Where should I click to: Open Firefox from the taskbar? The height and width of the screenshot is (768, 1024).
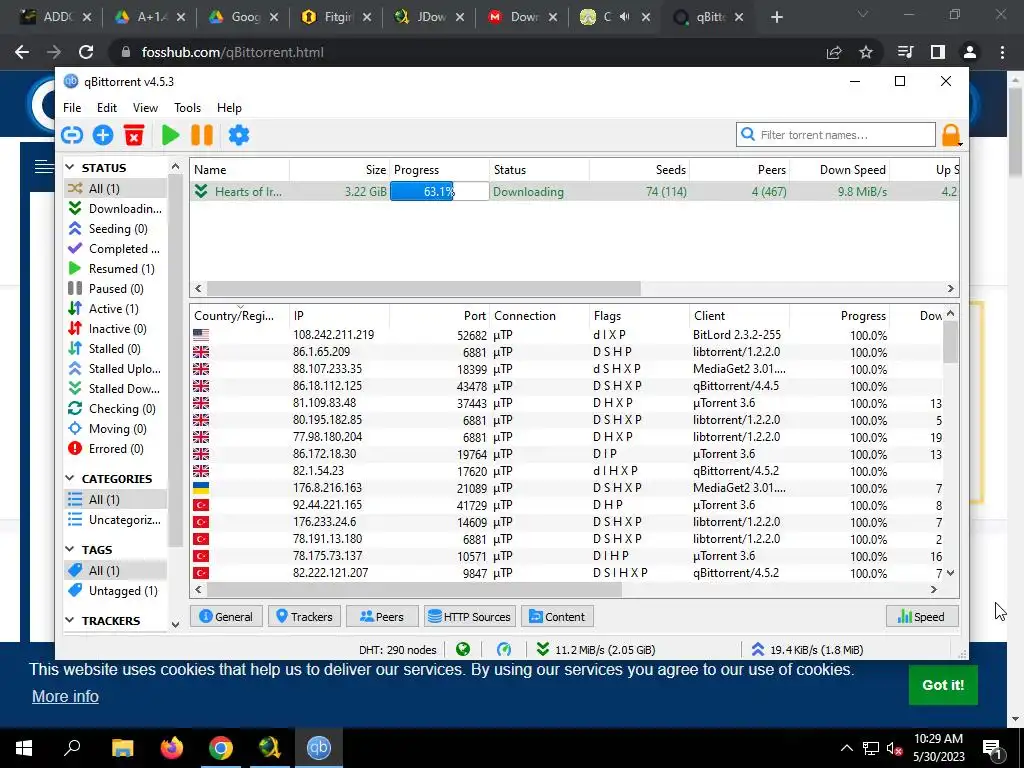172,748
